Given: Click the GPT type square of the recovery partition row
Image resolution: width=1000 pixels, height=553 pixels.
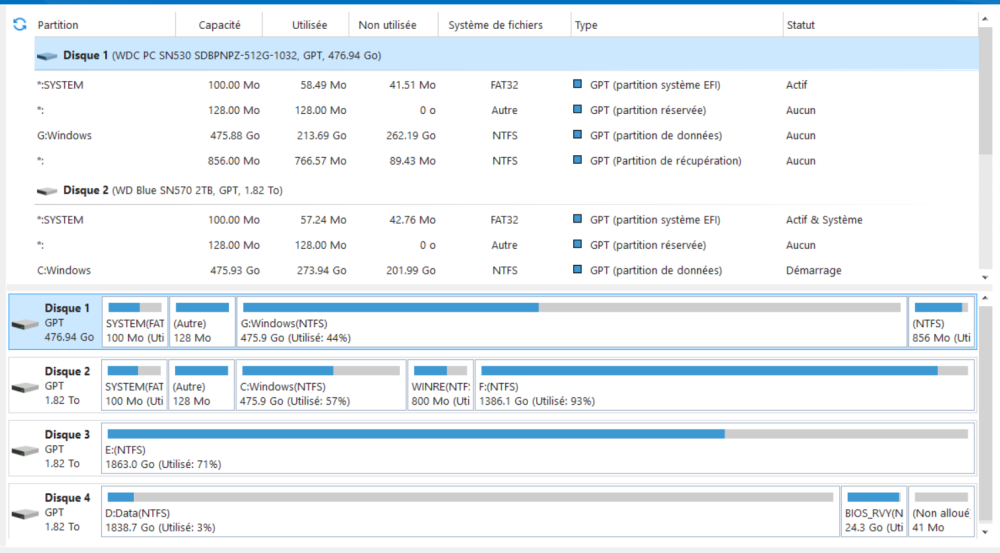Looking at the screenshot, I should 577,160.
